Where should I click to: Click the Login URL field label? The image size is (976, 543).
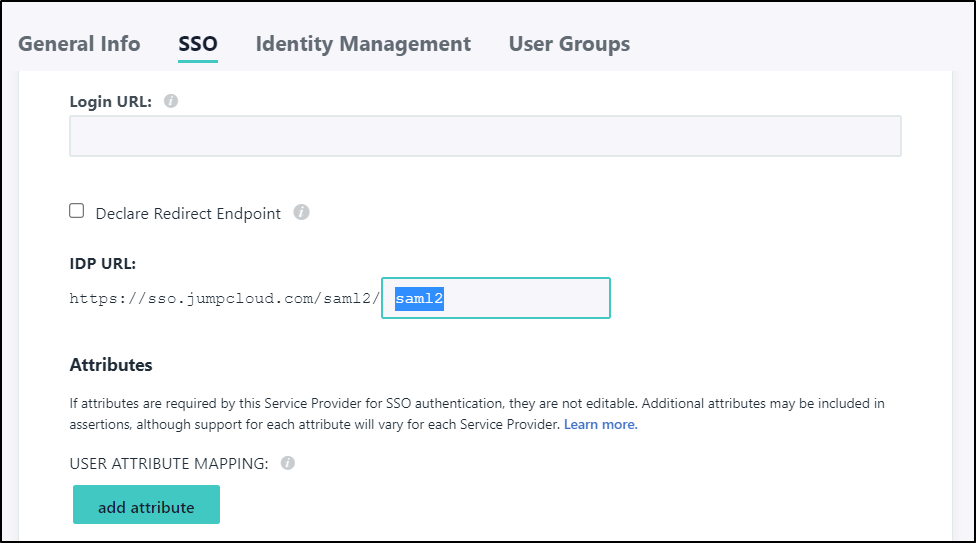[110, 101]
